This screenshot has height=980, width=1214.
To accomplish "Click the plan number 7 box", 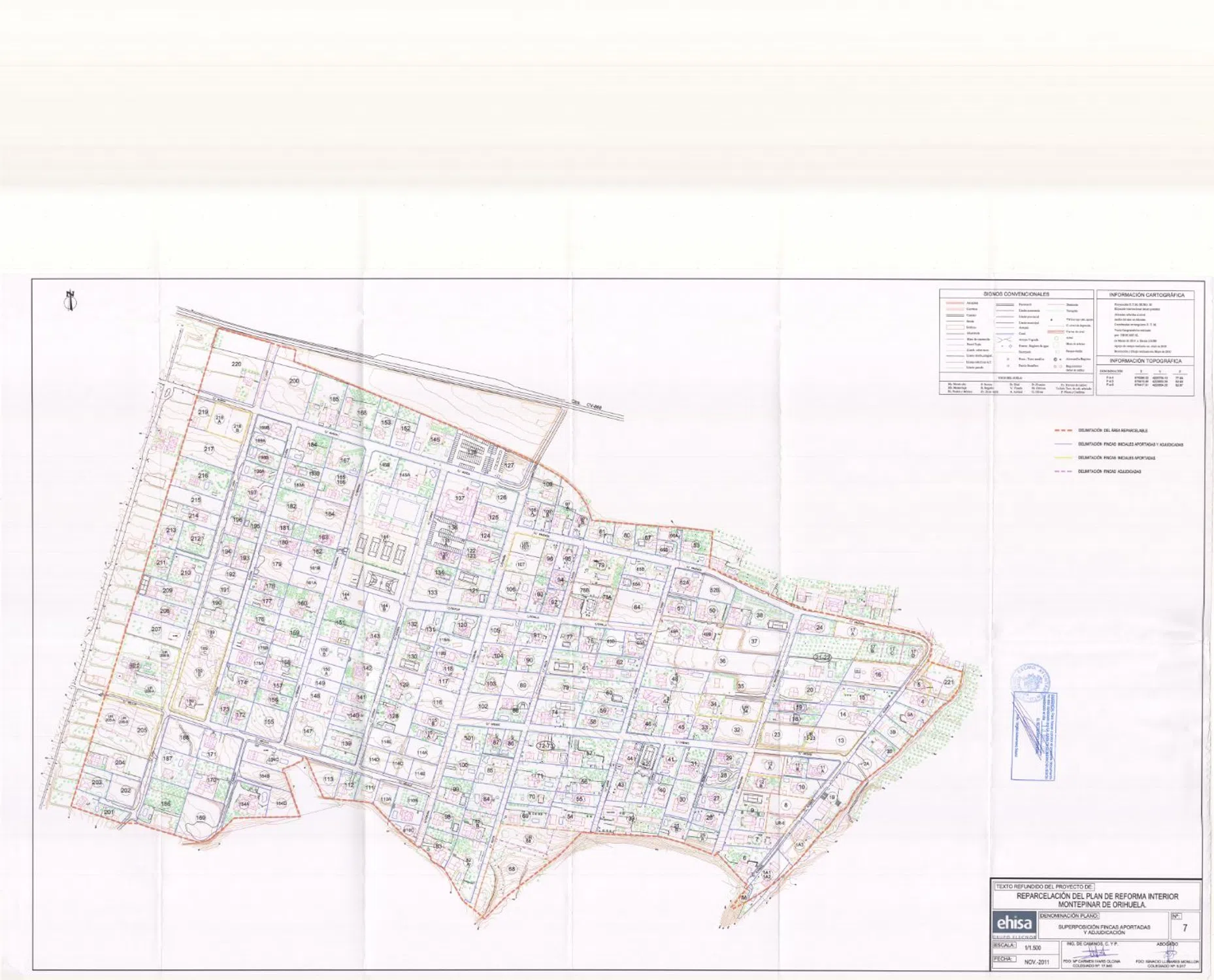I will click(1185, 928).
